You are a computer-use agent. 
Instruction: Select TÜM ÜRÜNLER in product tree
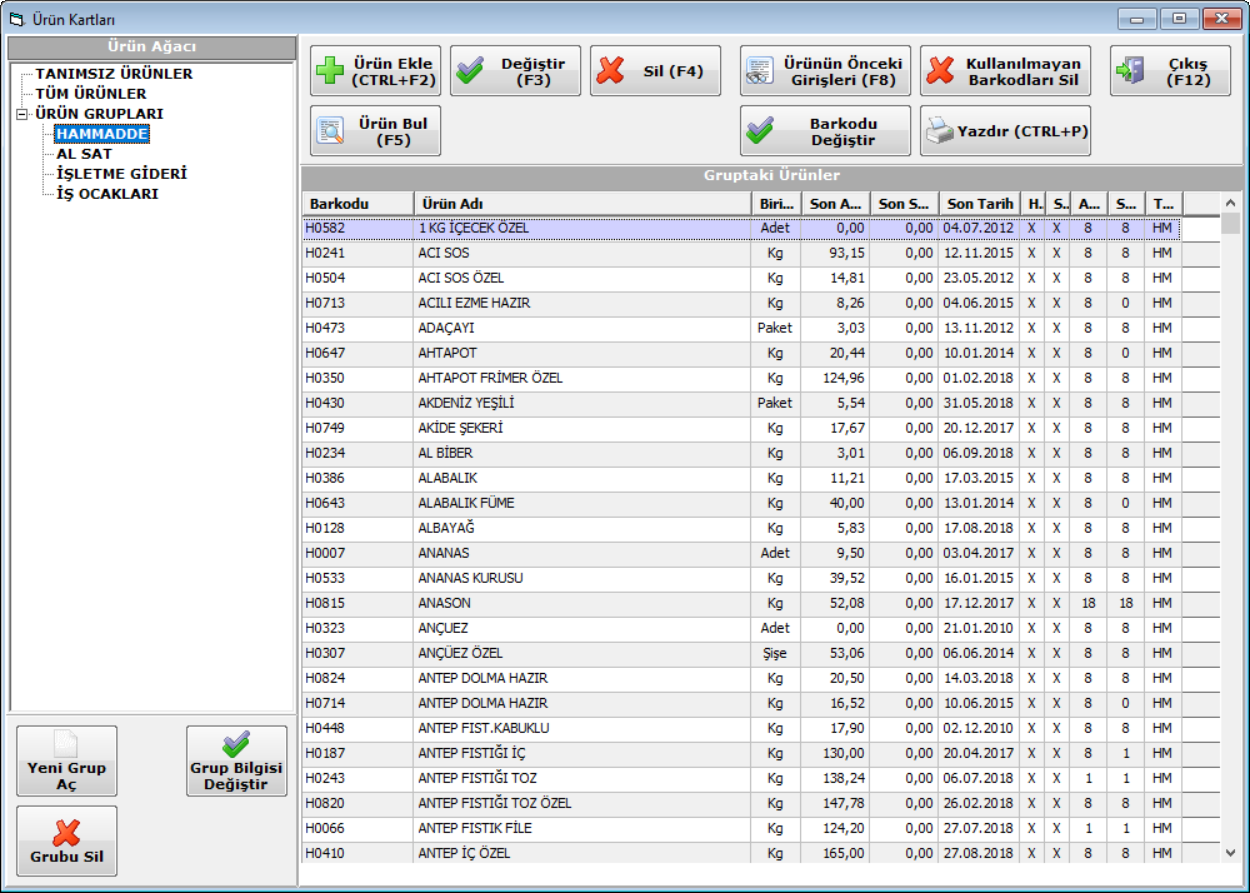click(x=91, y=94)
